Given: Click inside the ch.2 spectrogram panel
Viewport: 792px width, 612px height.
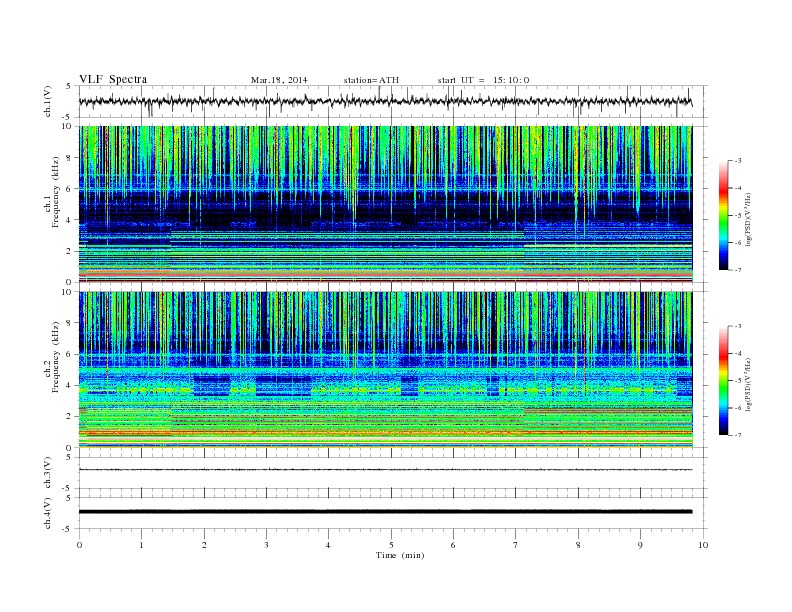Looking at the screenshot, I should click(385, 369).
